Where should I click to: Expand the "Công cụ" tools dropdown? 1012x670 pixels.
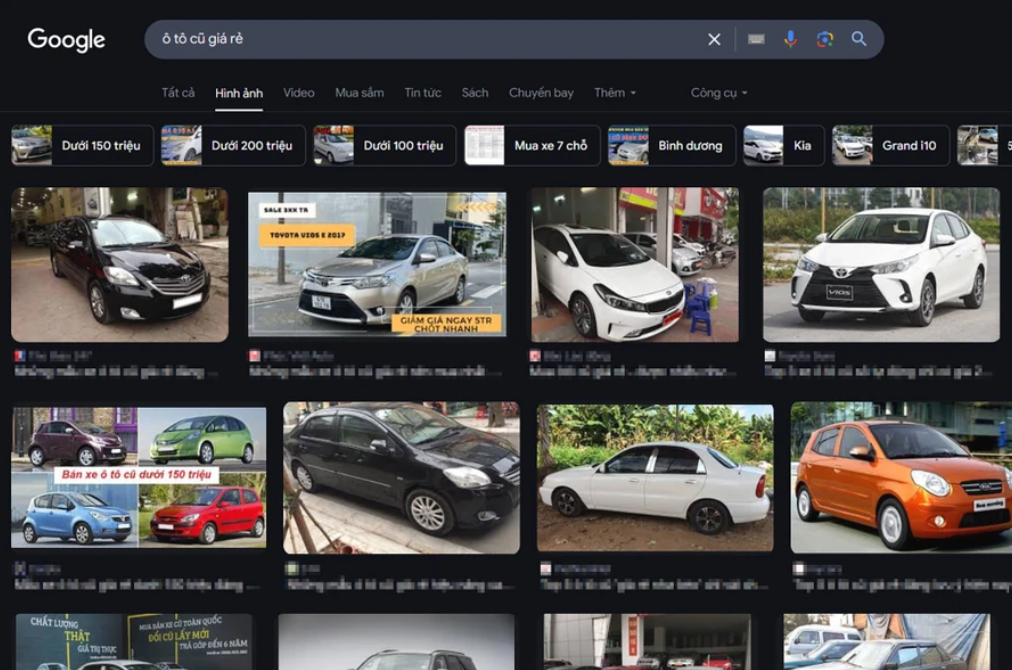[719, 93]
